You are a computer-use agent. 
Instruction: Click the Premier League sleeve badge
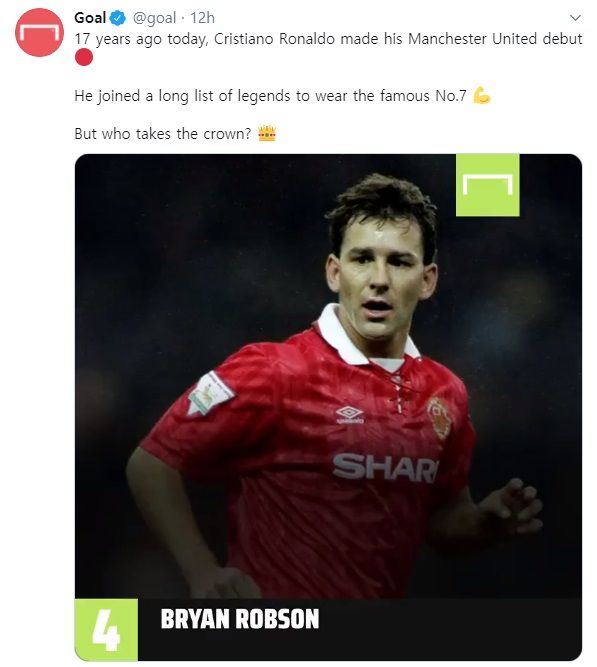click(x=209, y=393)
